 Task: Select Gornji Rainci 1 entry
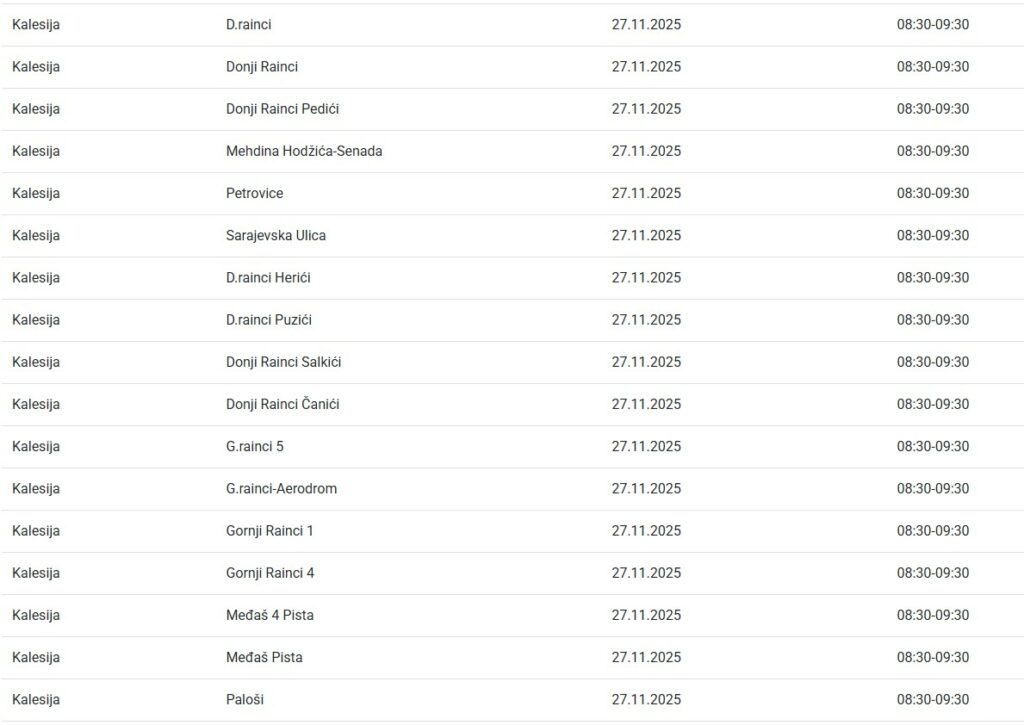click(269, 530)
